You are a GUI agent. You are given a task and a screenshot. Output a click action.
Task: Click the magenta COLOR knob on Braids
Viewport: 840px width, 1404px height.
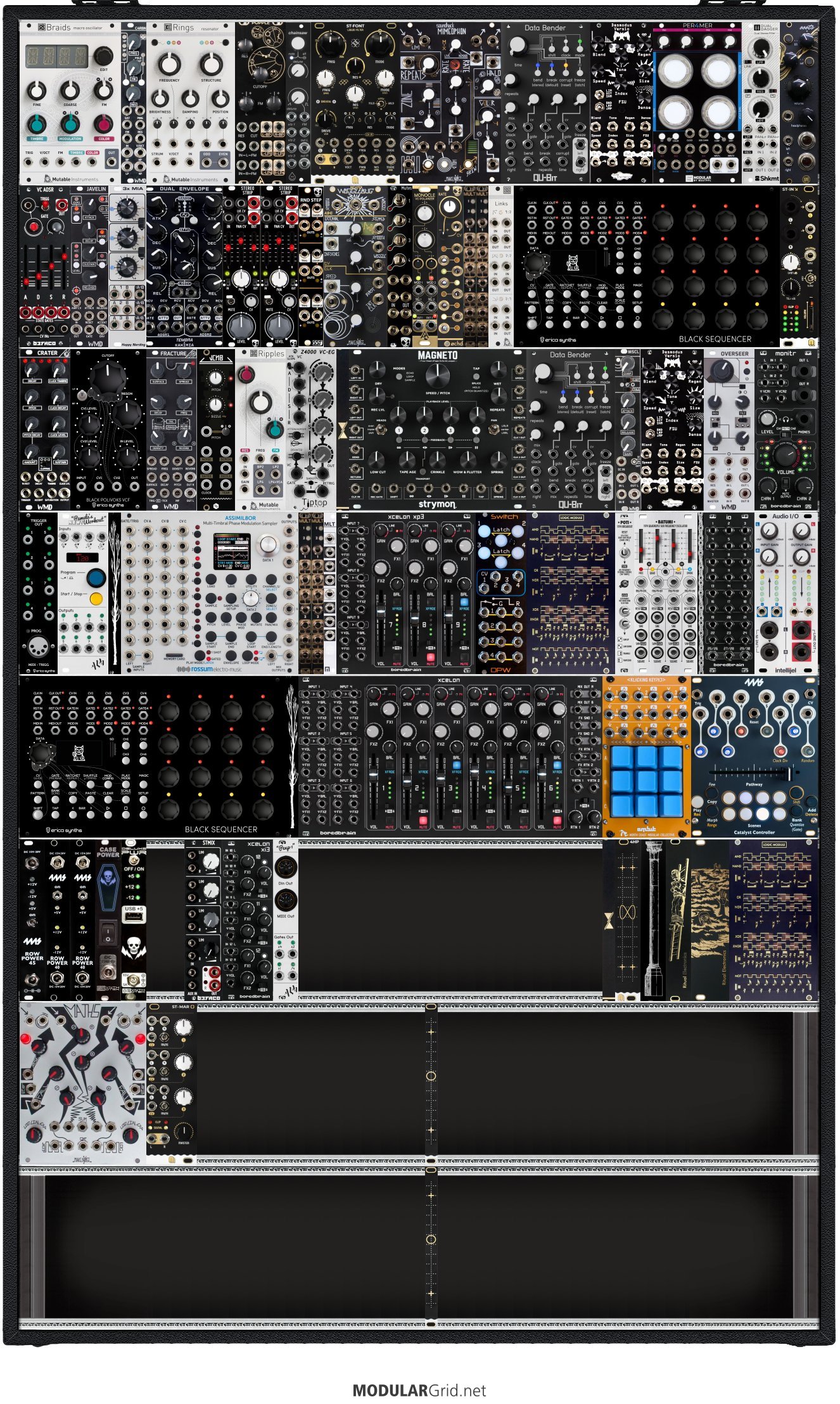point(103,124)
